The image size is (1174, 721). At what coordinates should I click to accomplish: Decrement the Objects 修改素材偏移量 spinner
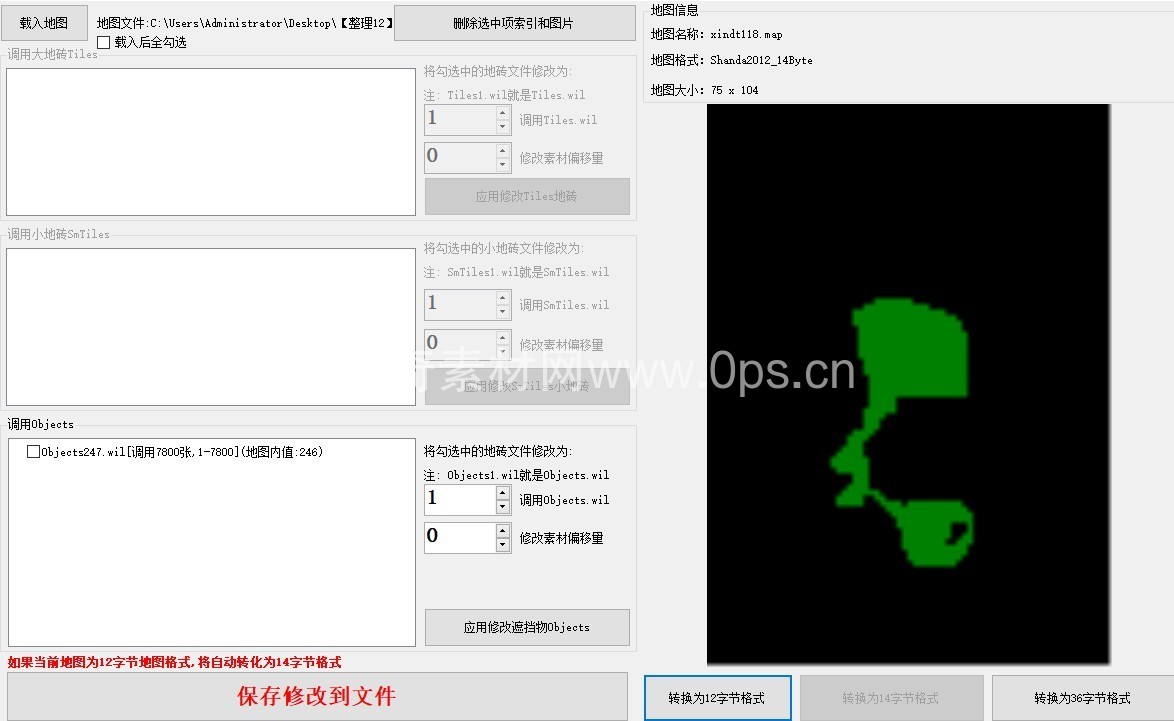click(x=503, y=545)
